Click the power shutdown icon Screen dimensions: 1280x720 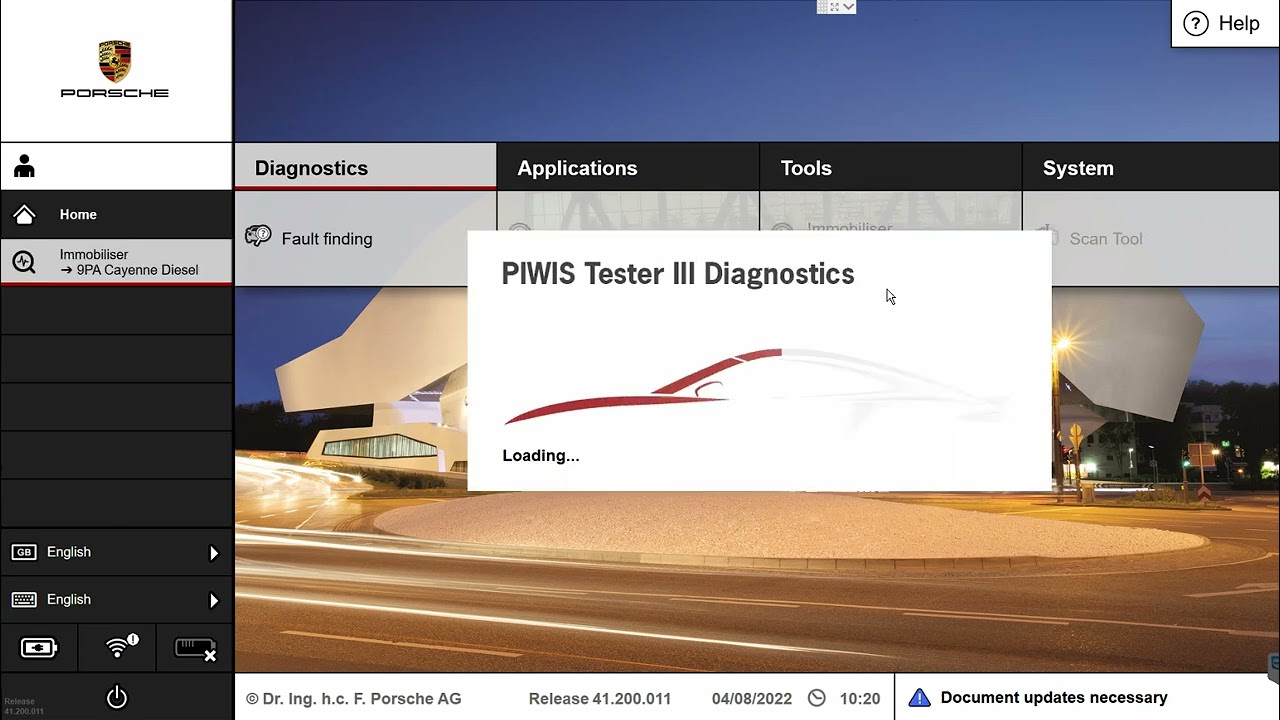117,696
